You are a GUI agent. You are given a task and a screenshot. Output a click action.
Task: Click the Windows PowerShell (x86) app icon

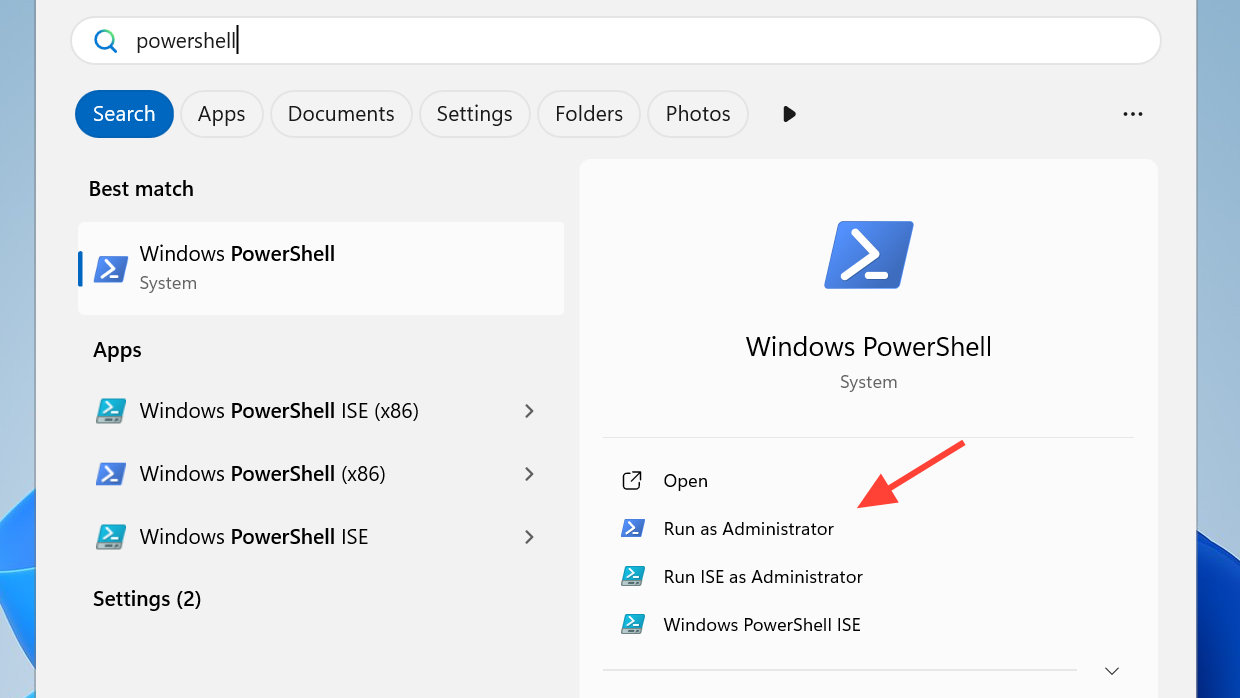(x=110, y=474)
